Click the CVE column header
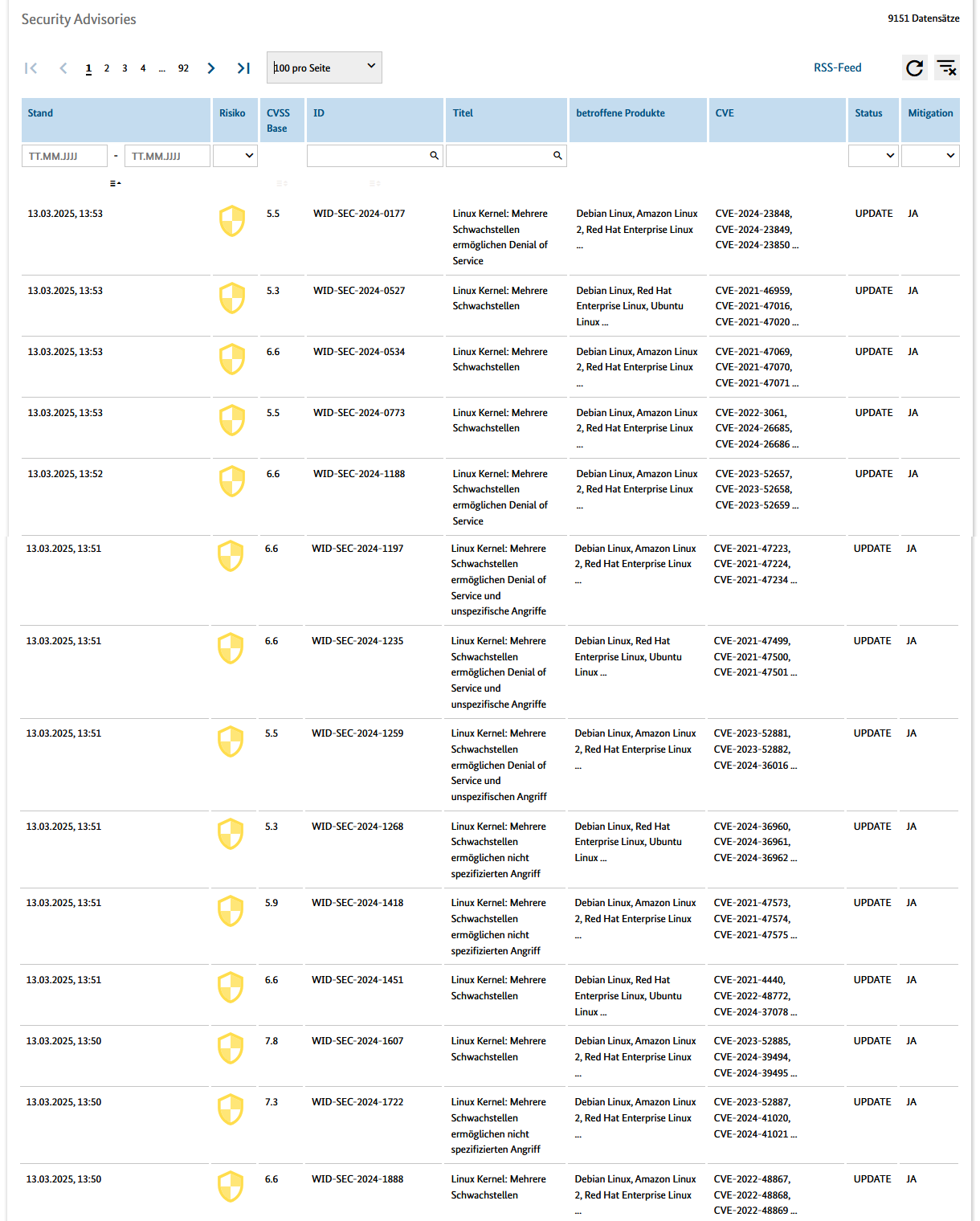The height and width of the screenshot is (1221, 980). point(778,120)
